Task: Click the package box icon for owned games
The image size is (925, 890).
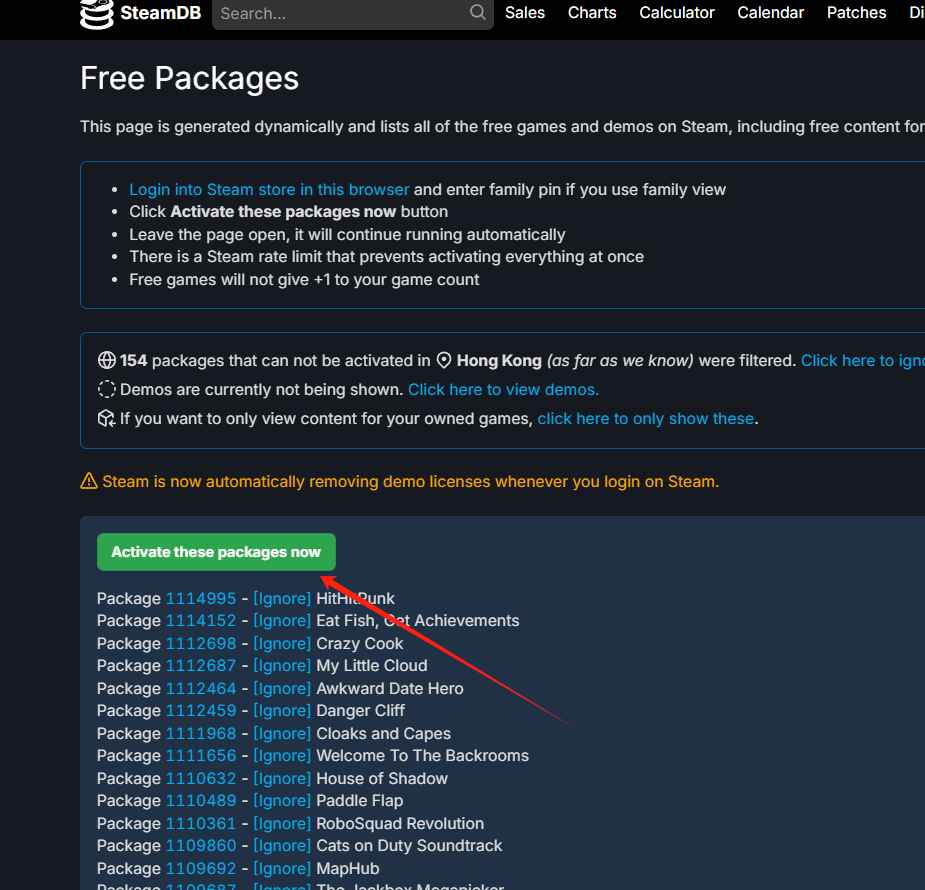Action: coord(107,418)
